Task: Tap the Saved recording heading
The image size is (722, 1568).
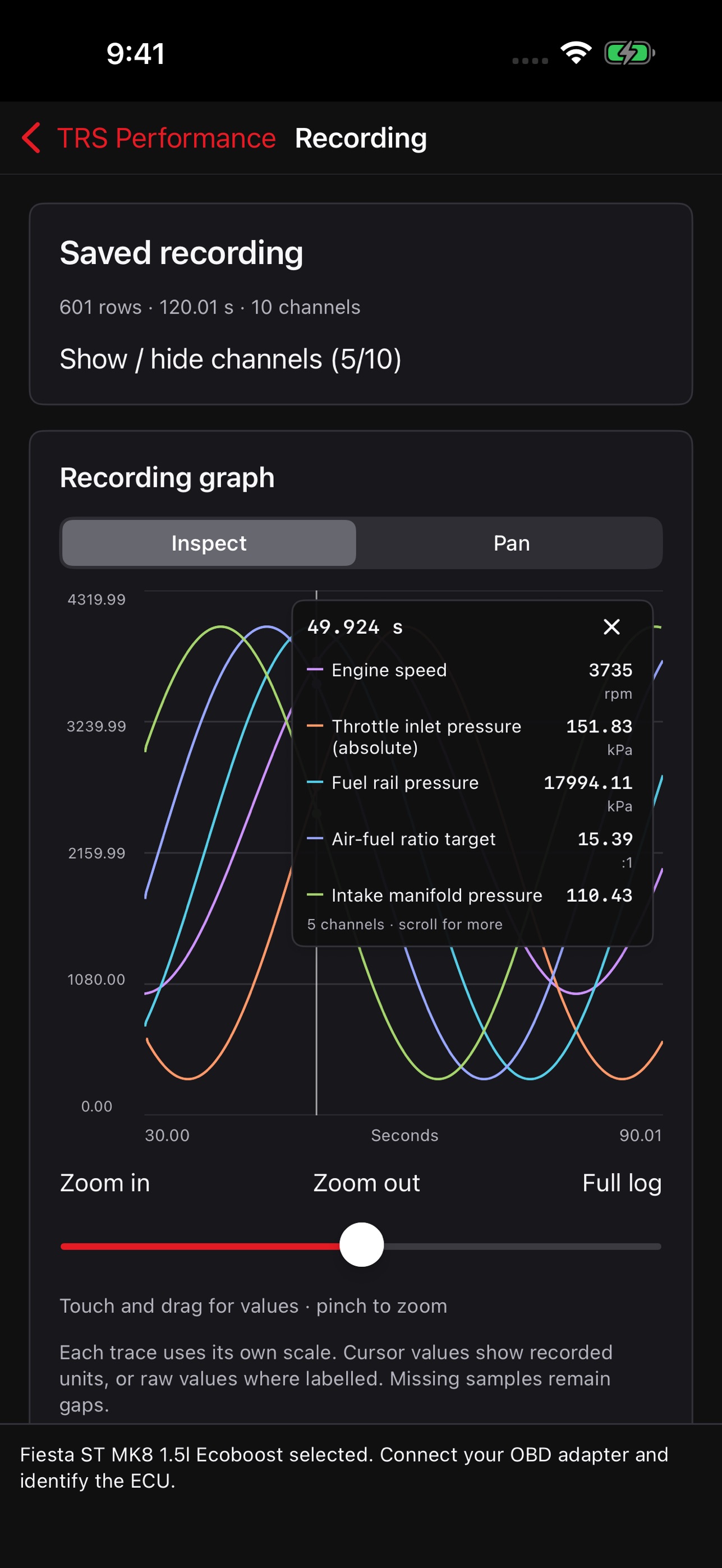Action: pos(181,252)
